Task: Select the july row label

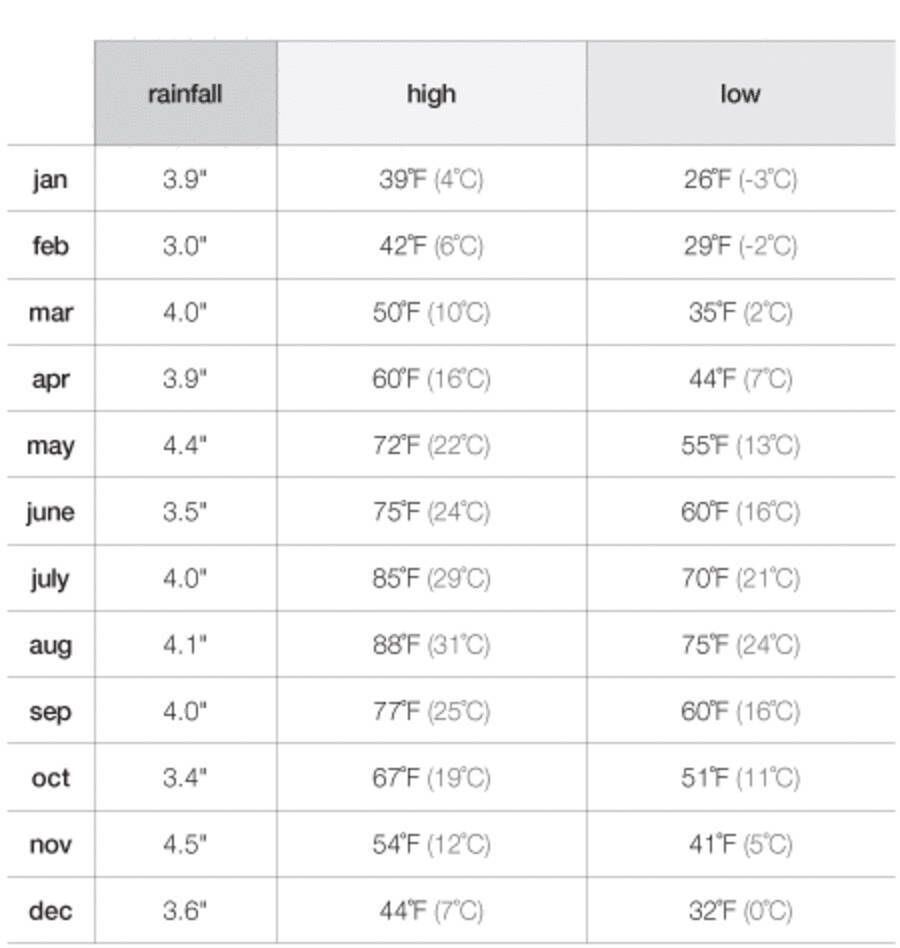Action: click(x=50, y=579)
